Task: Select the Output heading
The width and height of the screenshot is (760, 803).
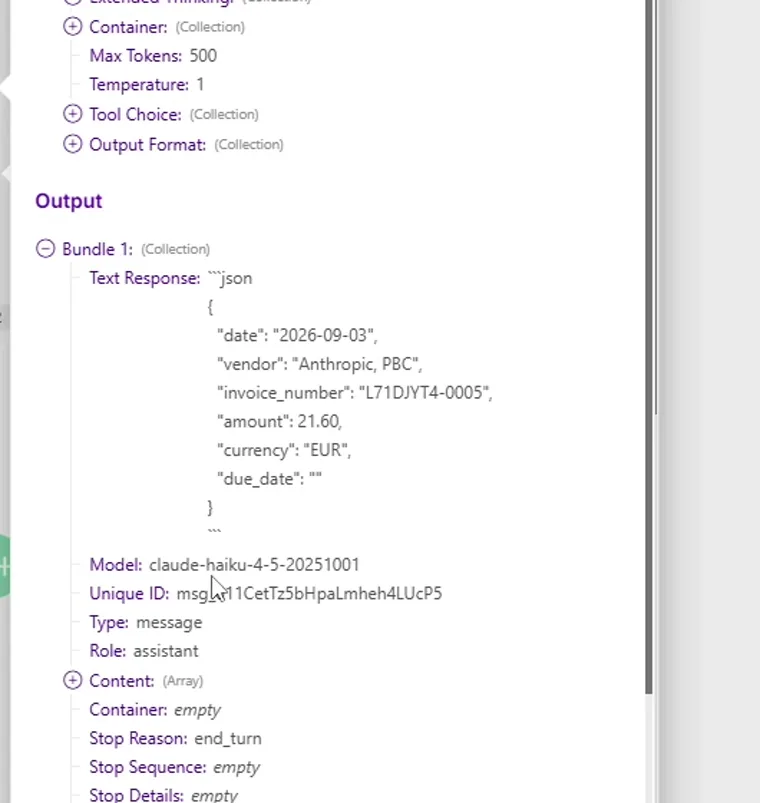Action: [69, 201]
